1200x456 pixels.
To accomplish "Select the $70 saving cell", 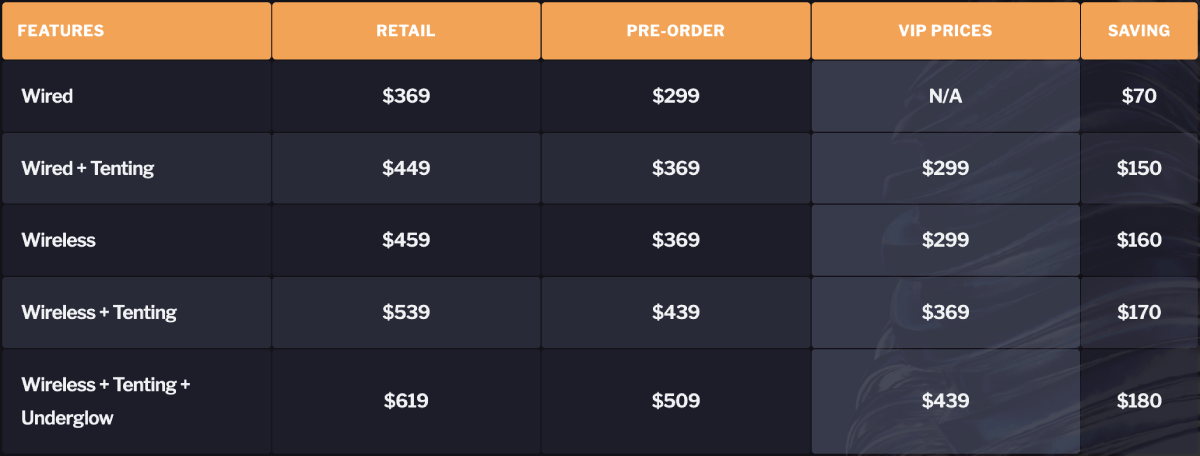I will coord(1139,96).
